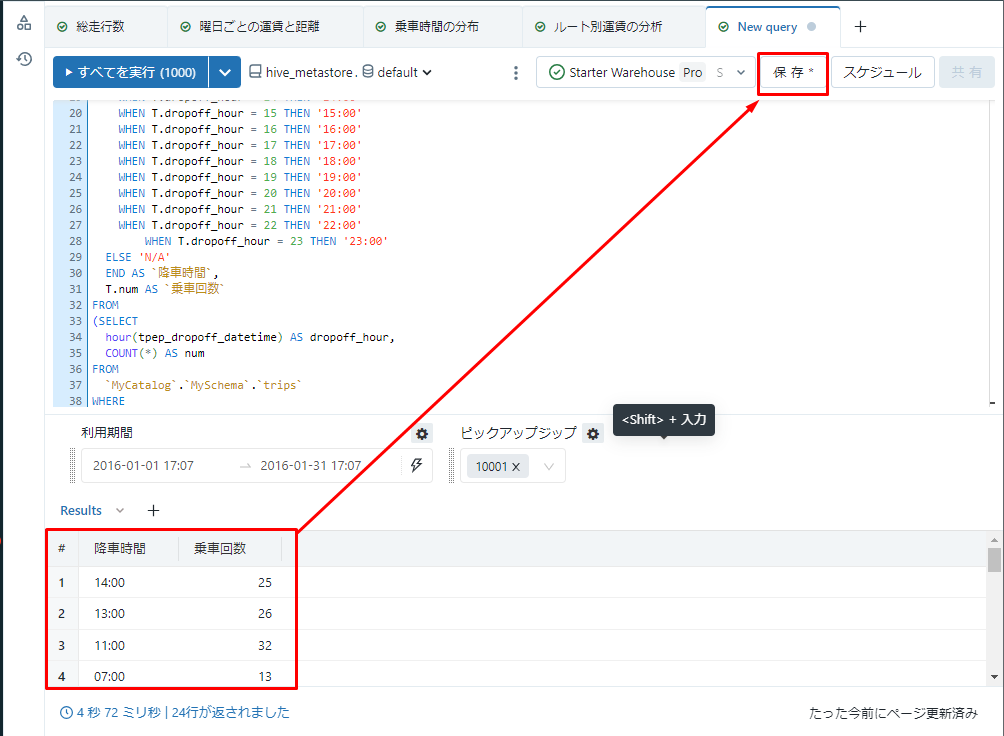This screenshot has width=1004, height=736.
Task: Open the query history clock icon
Action: [x=24, y=59]
